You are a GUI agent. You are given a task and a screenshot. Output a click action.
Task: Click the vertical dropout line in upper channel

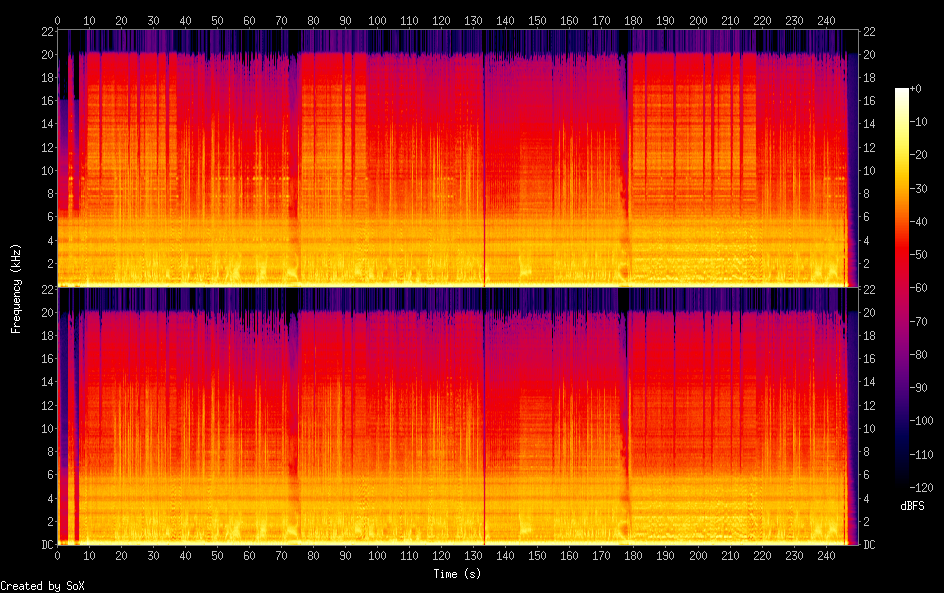(484, 160)
